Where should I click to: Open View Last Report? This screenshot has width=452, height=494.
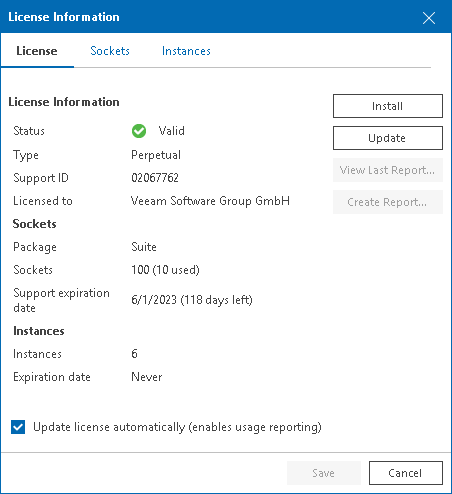[x=388, y=170]
